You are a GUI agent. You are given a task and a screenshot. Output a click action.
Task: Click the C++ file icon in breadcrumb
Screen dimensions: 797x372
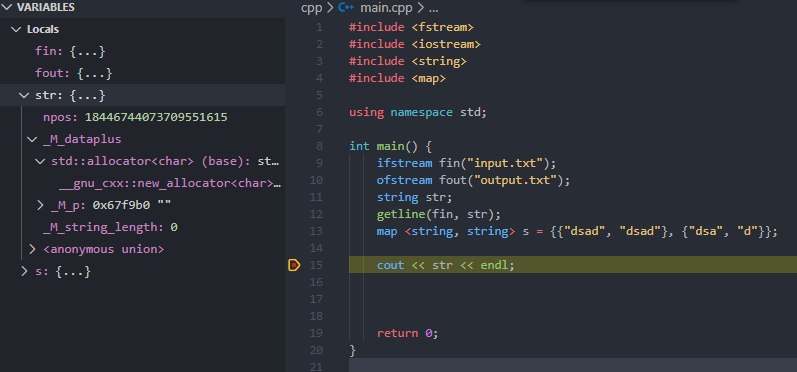[346, 8]
